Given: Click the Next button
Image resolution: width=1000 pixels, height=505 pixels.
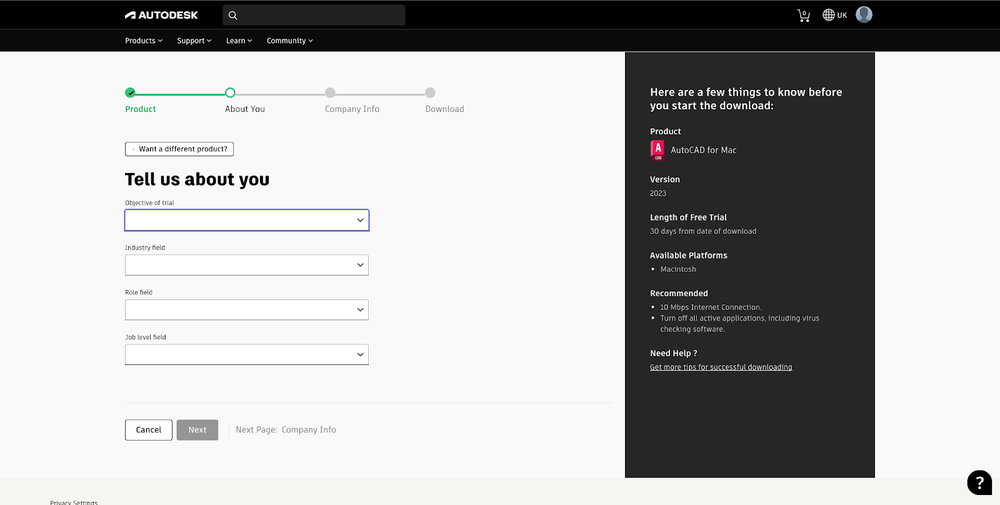Looking at the screenshot, I should coord(197,430).
